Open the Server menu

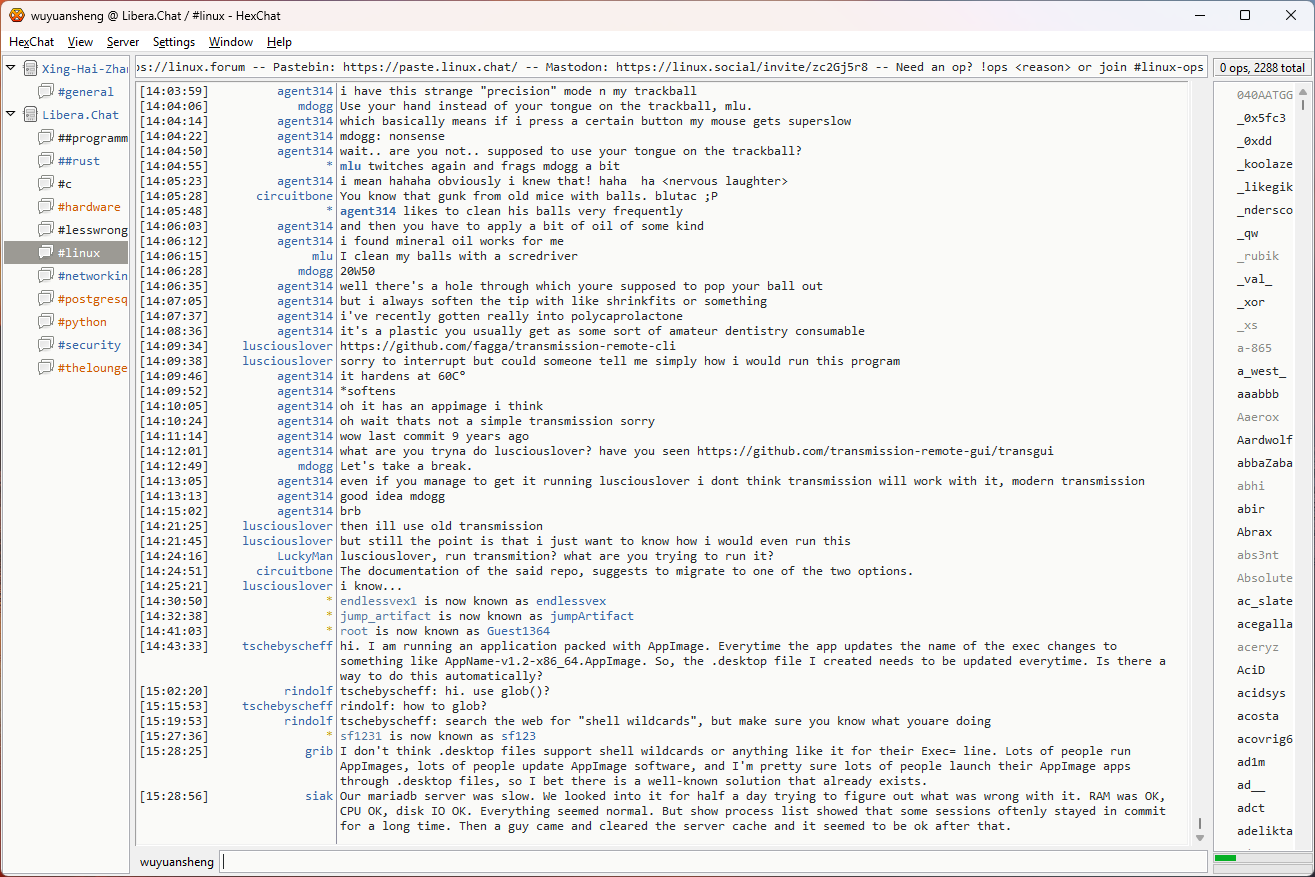[x=123, y=42]
